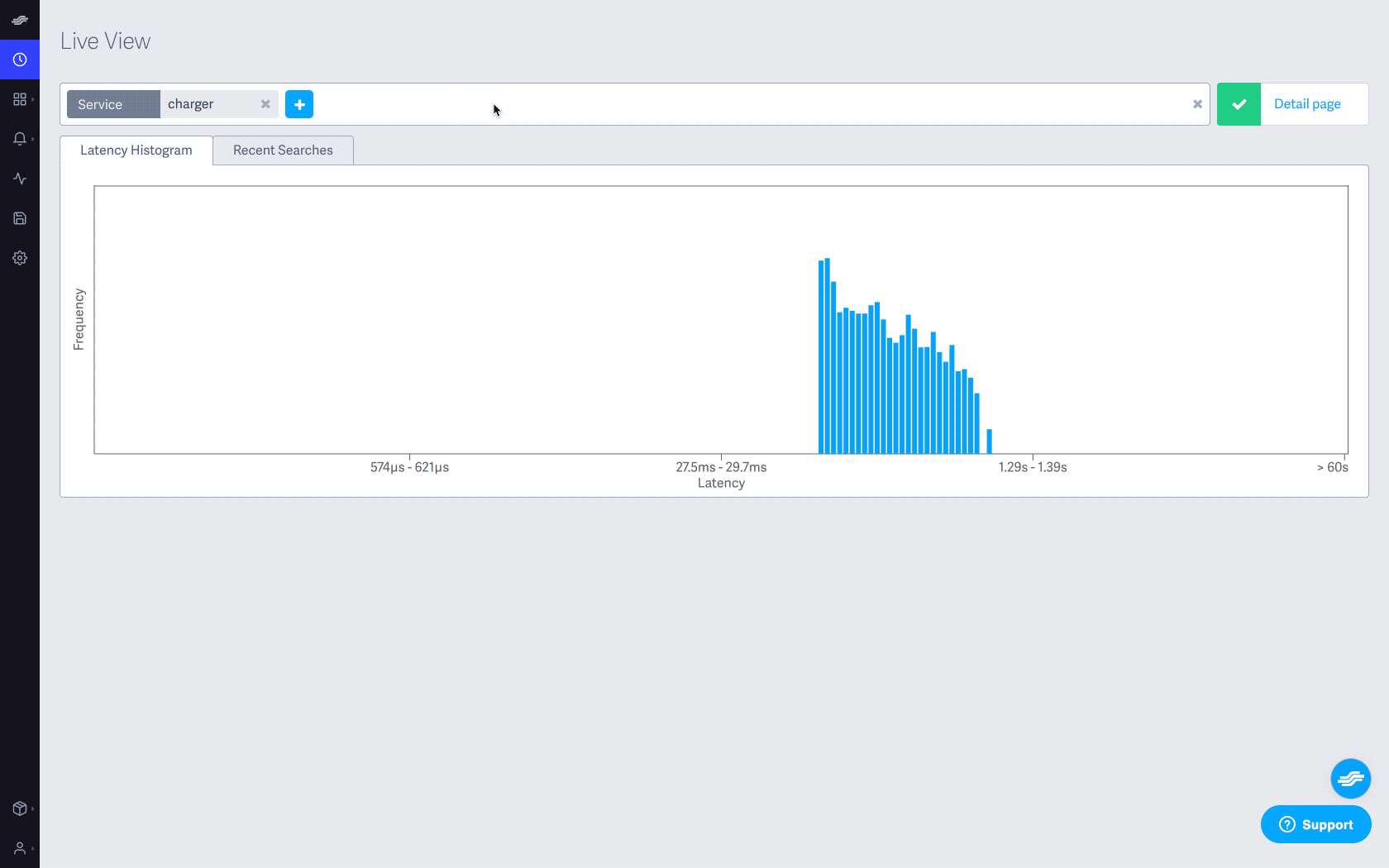Switch to the Recent Searches tab
Screen dimensions: 1389x868
tap(283, 150)
